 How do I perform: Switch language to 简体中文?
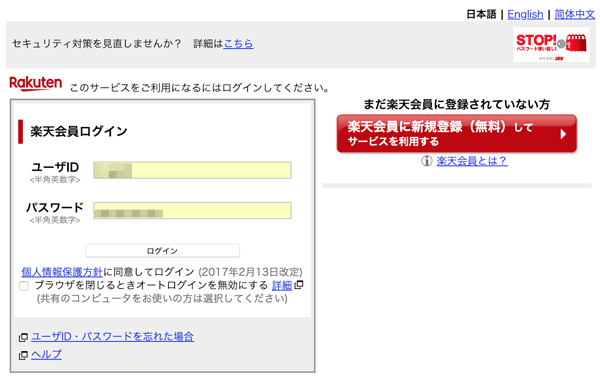(x=575, y=15)
